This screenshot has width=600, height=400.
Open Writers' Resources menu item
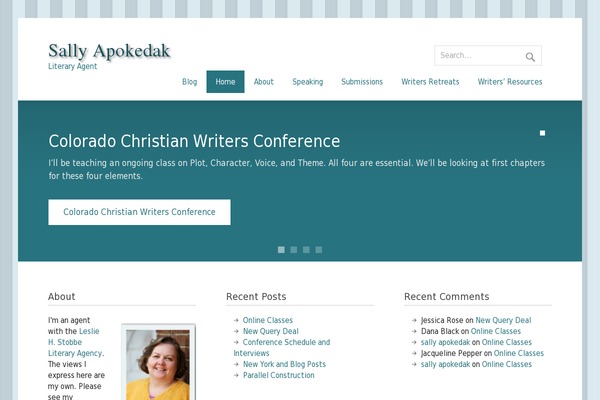510,82
